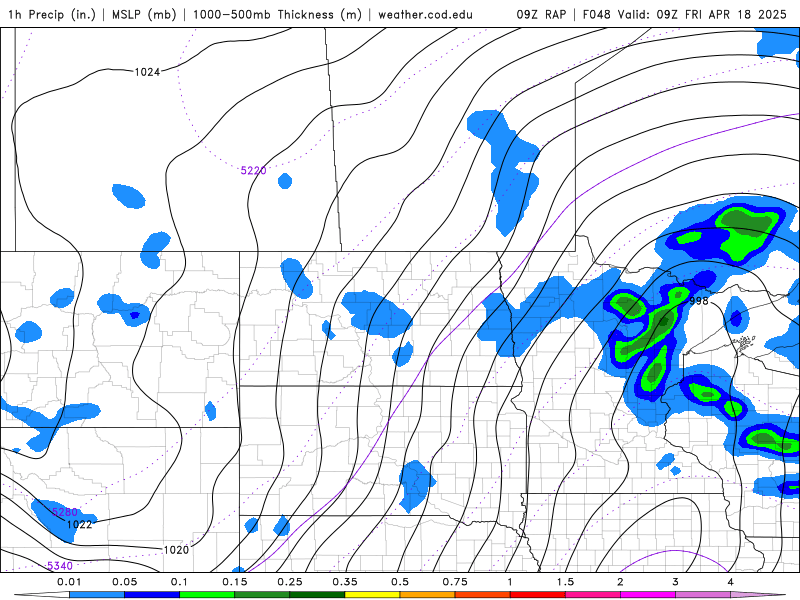Click the purple 5220 thickness label

[x=254, y=170]
